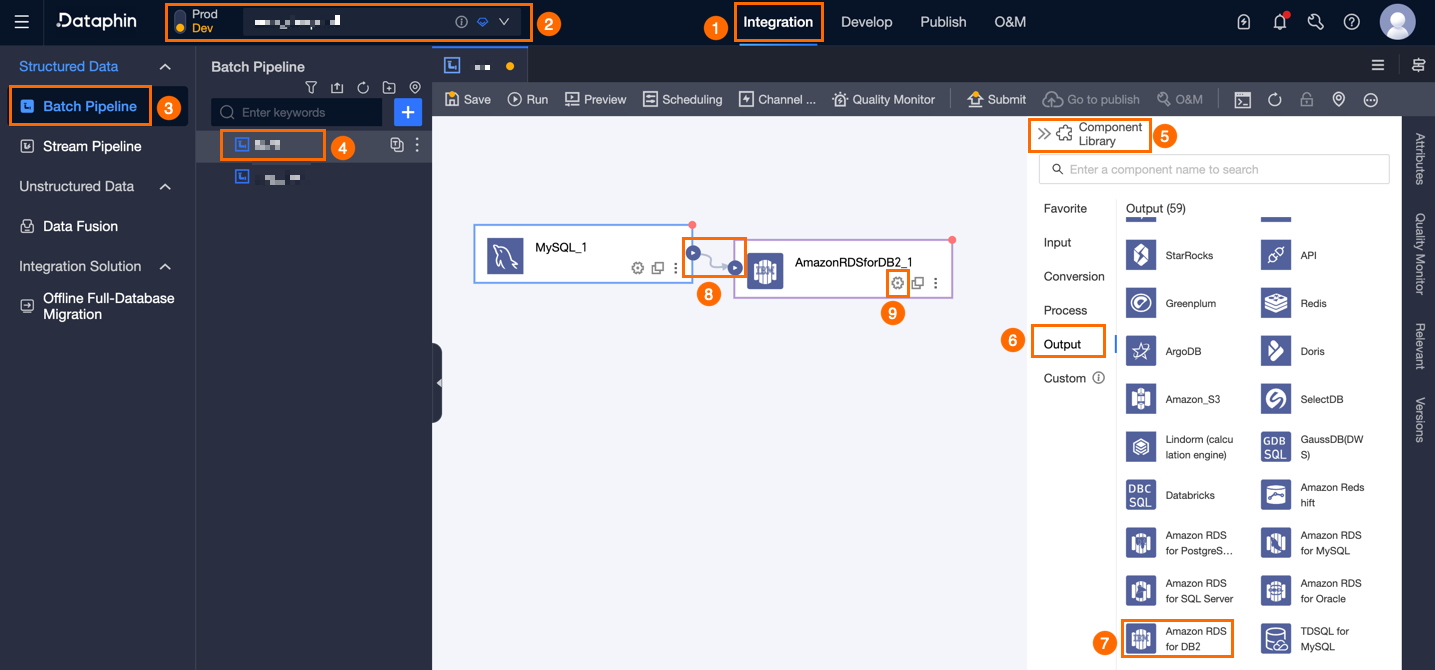Focus the Enter keywords search box
The height and width of the screenshot is (670, 1435).
point(296,112)
